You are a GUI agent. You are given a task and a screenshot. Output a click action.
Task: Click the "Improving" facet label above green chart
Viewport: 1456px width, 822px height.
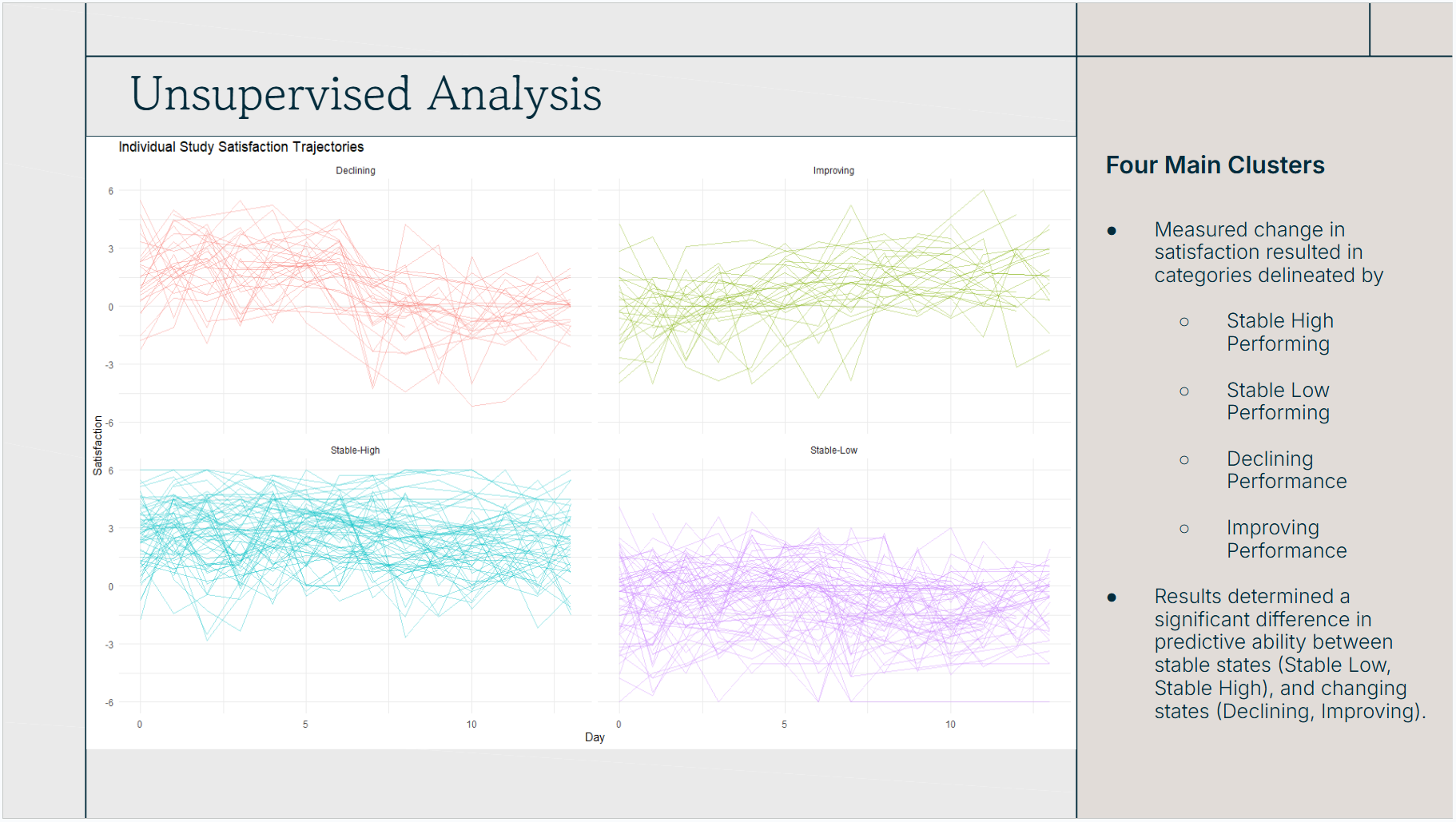833,171
